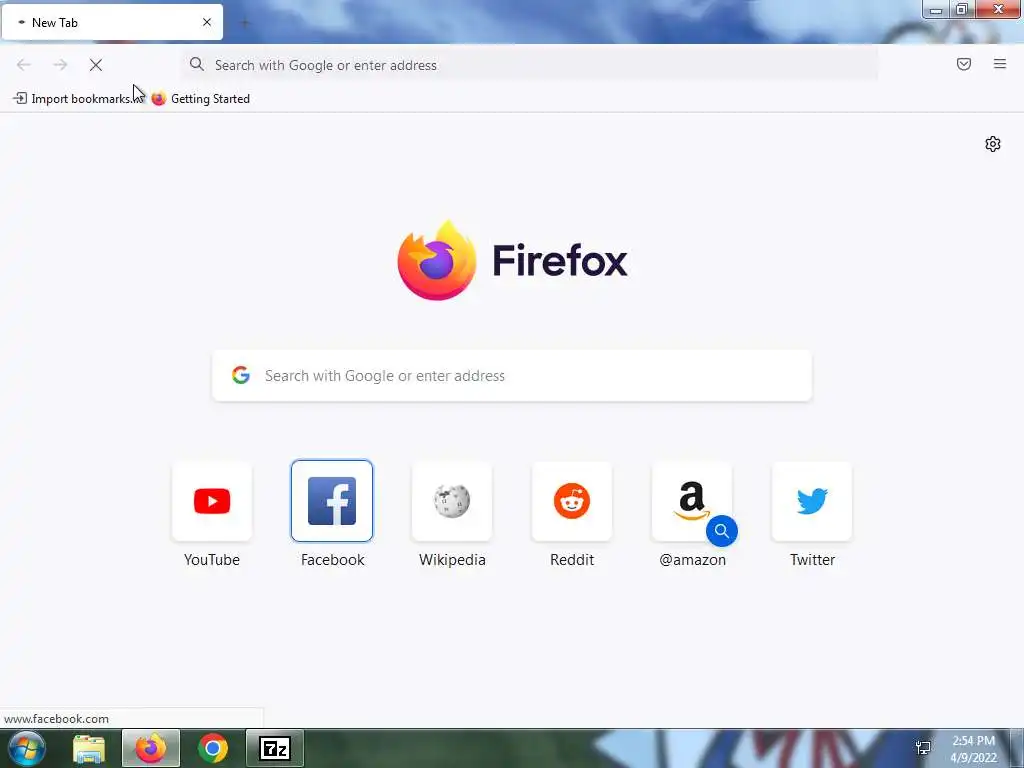Open the Getting Started bookmark
Viewport: 1024px width, 768px height.
[x=200, y=99]
